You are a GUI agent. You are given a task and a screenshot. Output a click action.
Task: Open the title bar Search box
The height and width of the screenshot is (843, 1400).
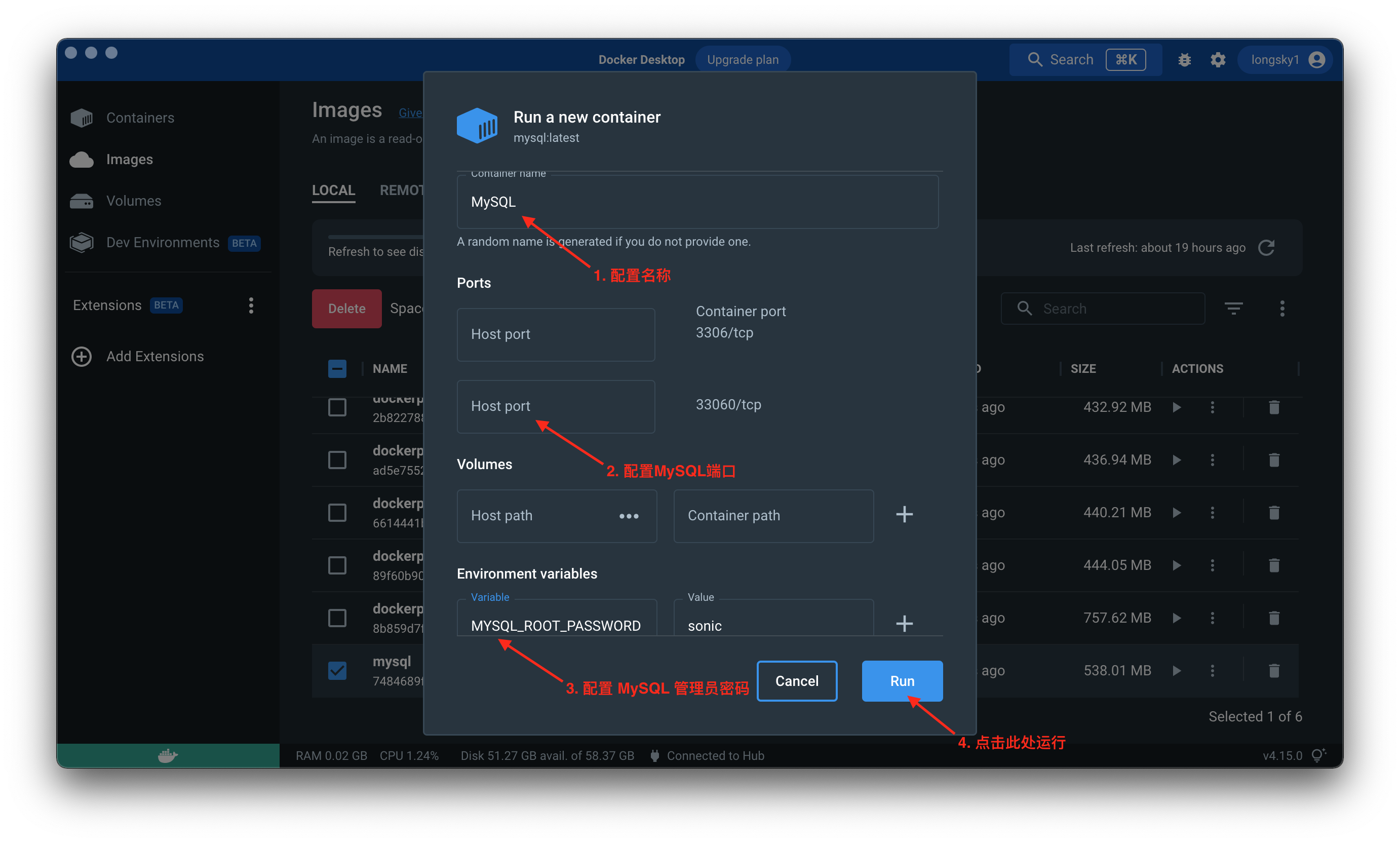[1085, 60]
